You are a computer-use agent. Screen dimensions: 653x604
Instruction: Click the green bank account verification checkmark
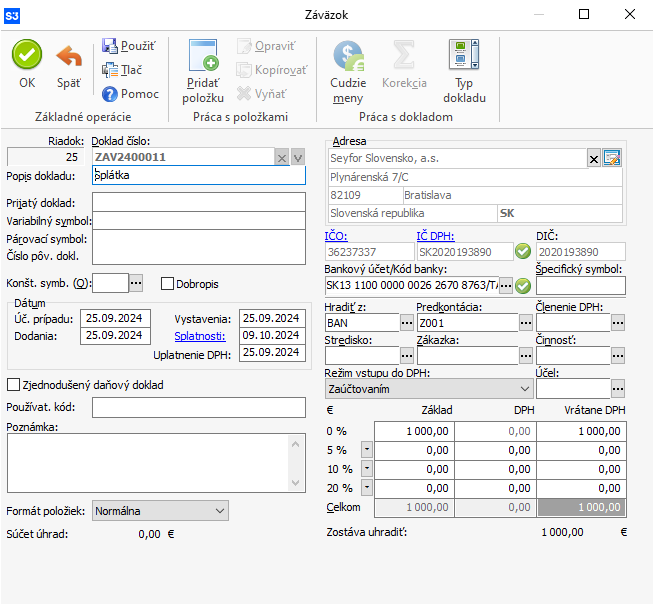pos(523,286)
